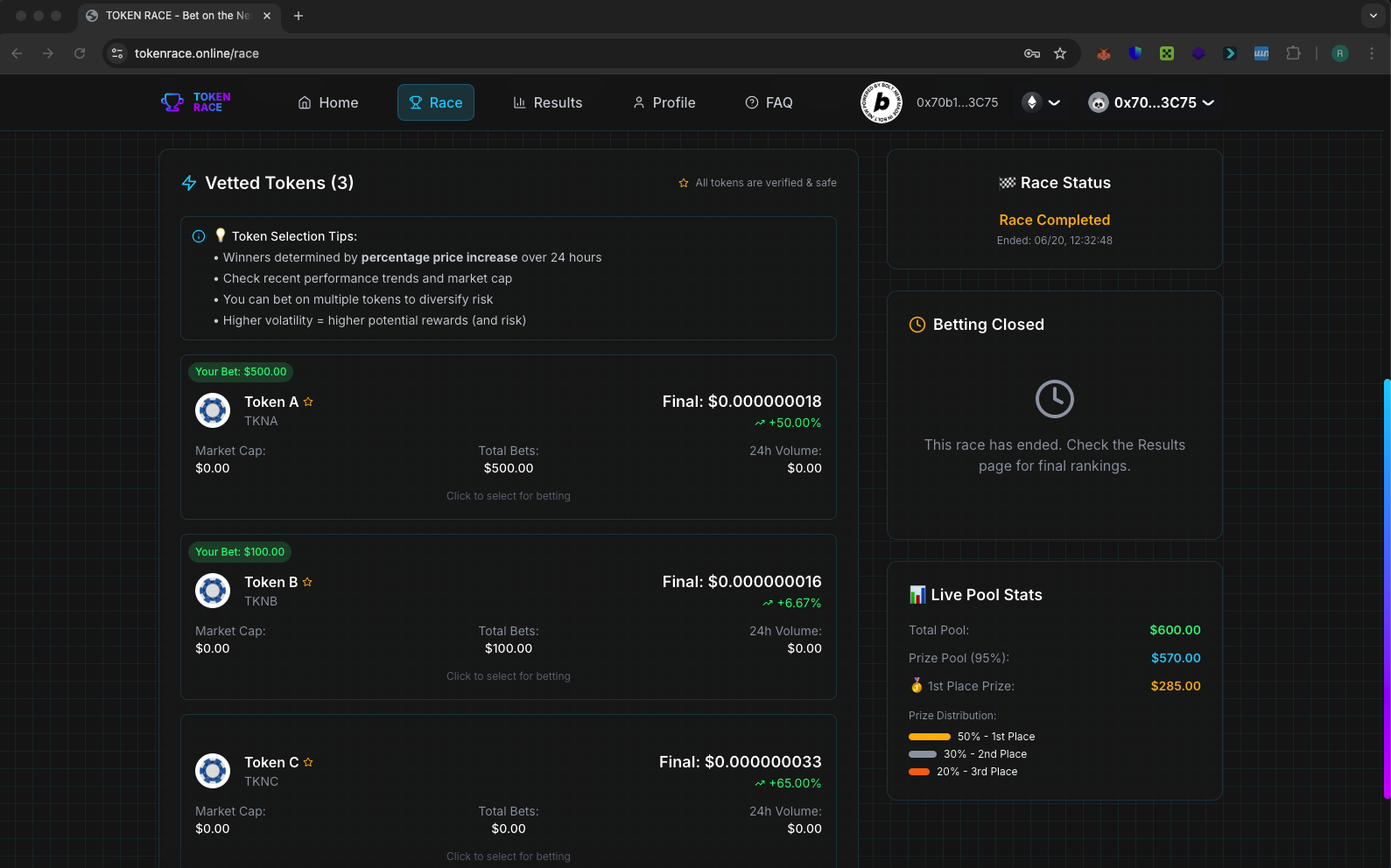The image size is (1391, 868).
Task: Open a new browser tab
Action: tap(299, 16)
